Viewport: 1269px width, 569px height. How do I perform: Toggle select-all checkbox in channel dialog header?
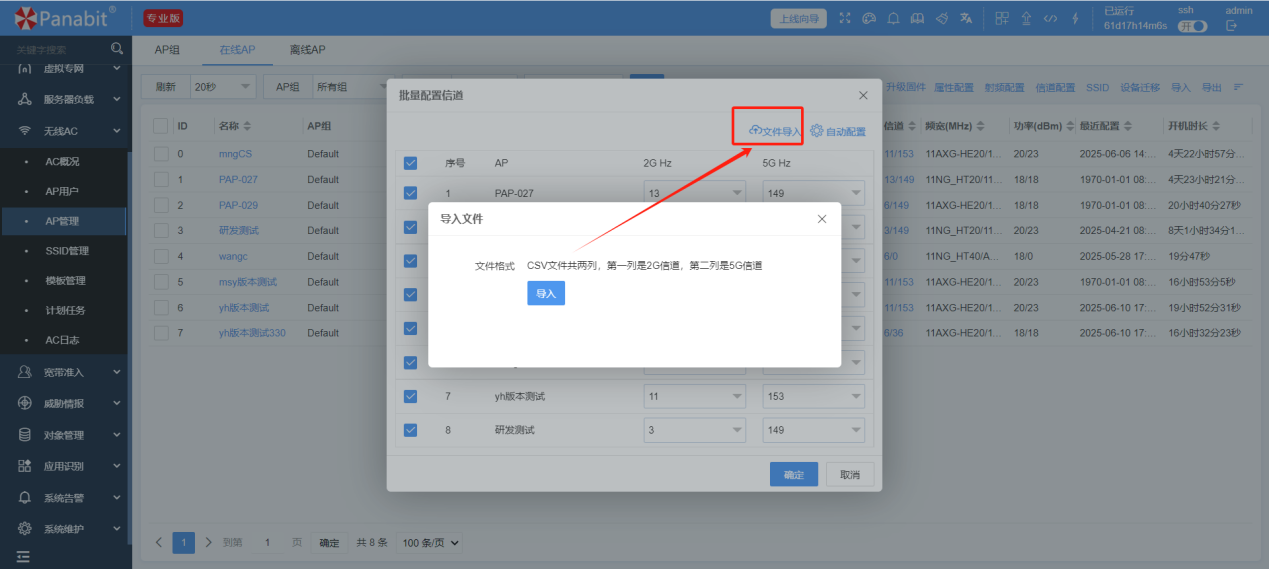point(410,163)
